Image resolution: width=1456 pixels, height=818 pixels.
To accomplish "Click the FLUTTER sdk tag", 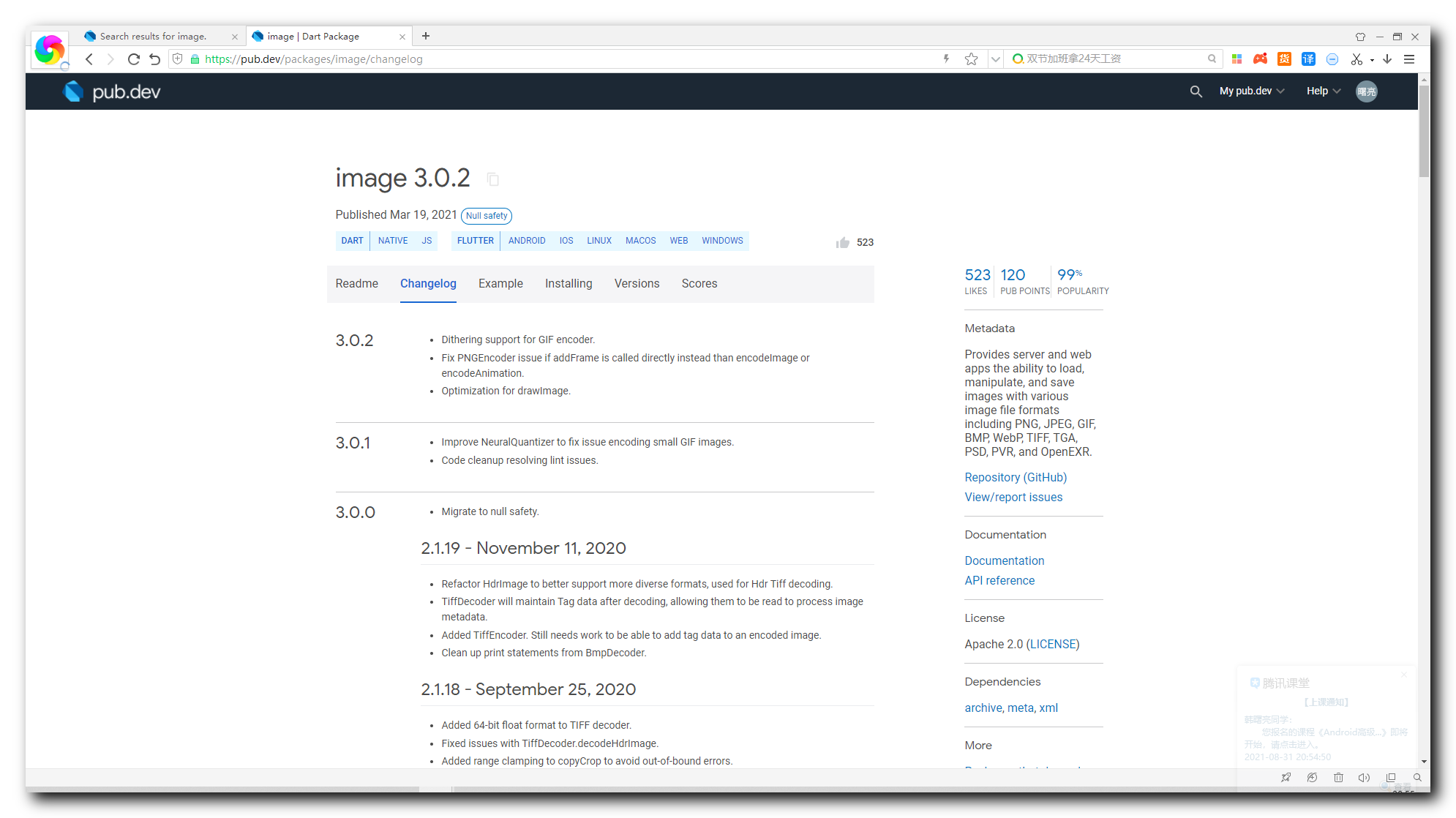I will pyautogui.click(x=476, y=241).
